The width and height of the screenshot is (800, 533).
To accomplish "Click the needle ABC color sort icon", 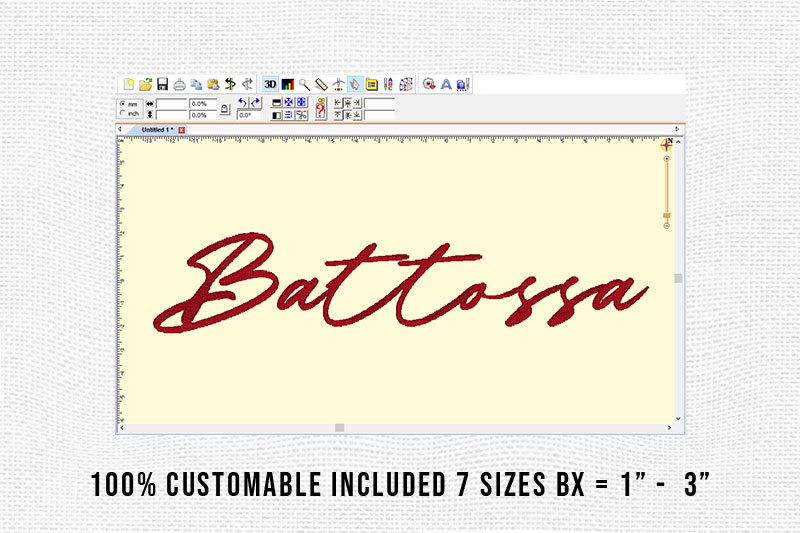I will coord(388,84).
